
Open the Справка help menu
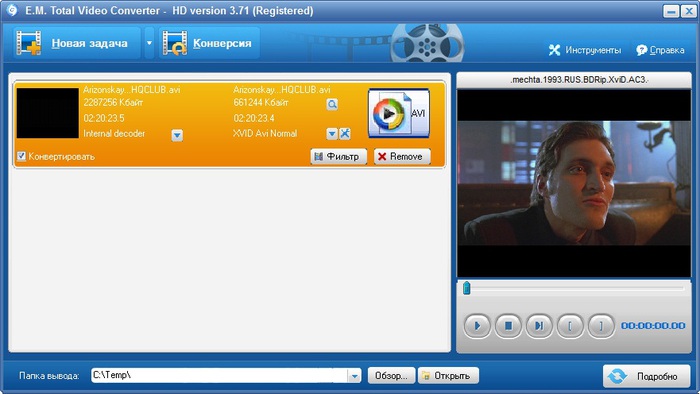pyautogui.click(x=660, y=50)
